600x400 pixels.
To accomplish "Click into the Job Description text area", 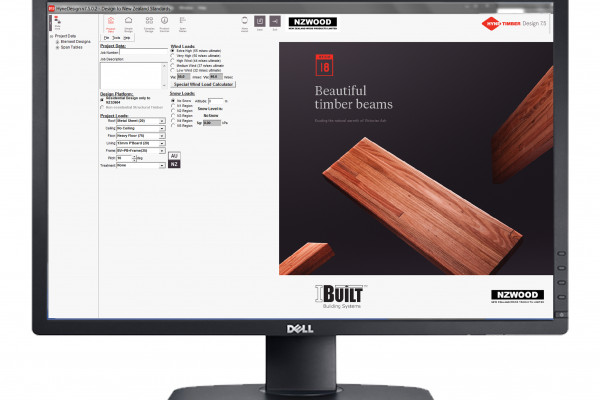I will click(x=131, y=75).
